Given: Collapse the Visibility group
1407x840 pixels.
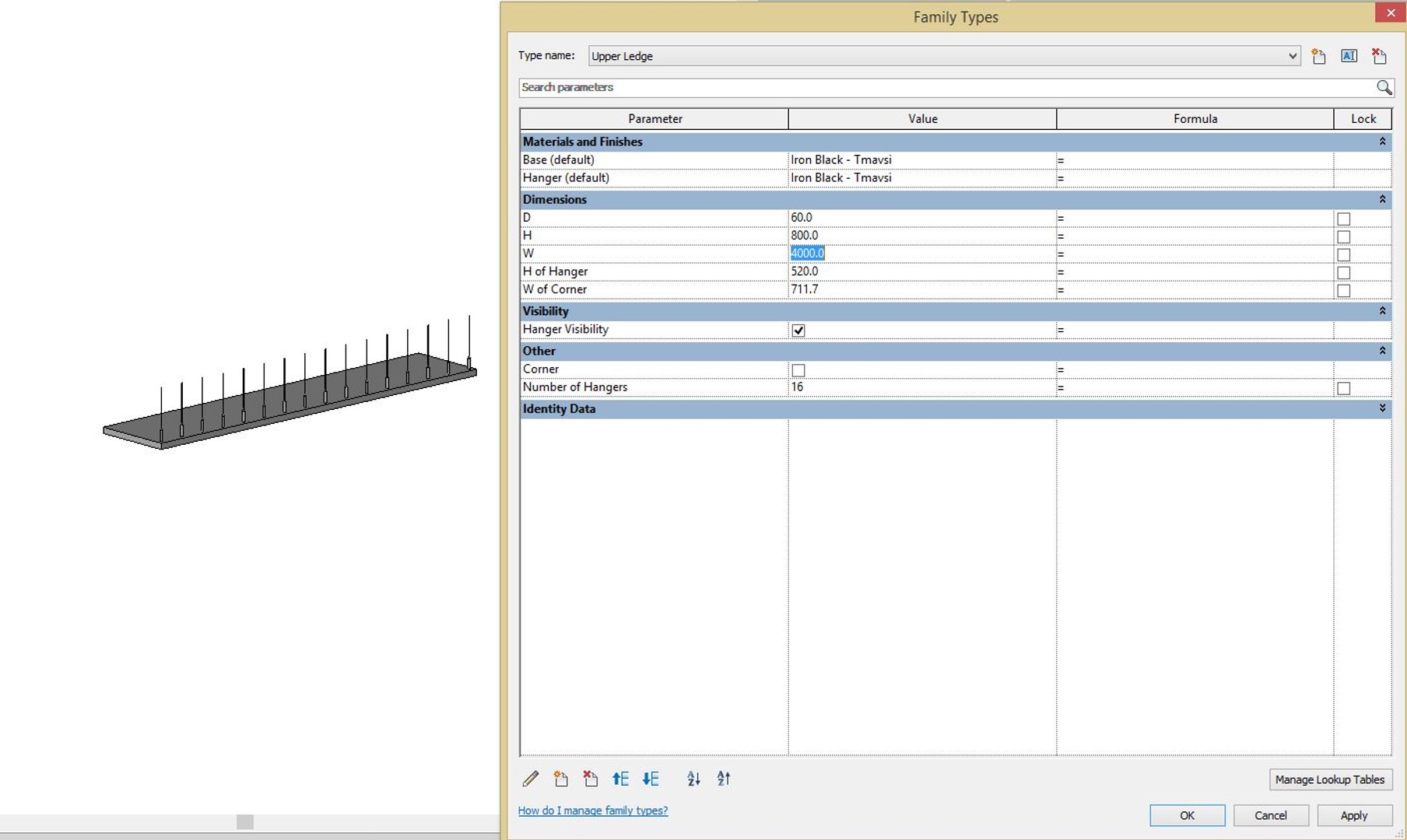Looking at the screenshot, I should pos(1382,310).
